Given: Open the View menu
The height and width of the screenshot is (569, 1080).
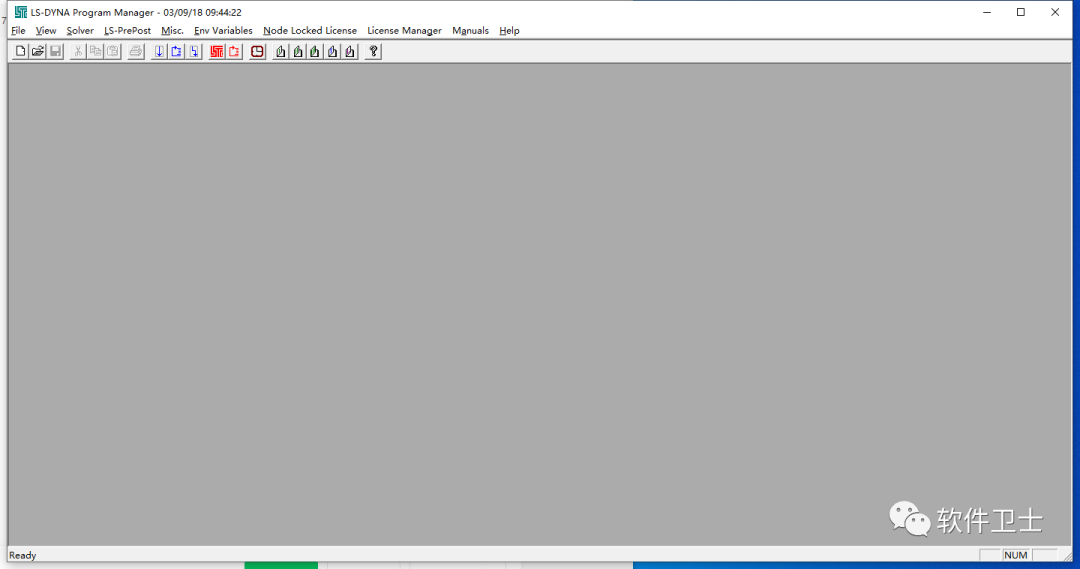Looking at the screenshot, I should coord(46,30).
